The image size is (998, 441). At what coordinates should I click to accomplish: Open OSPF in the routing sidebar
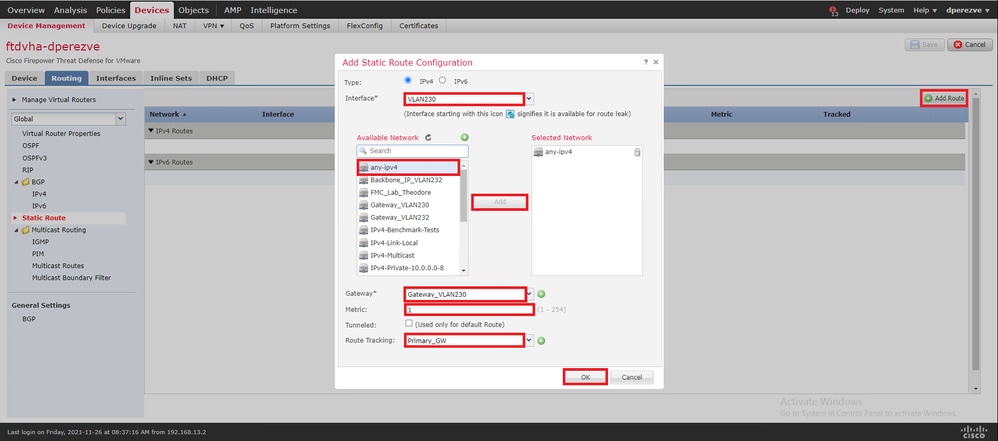point(31,146)
